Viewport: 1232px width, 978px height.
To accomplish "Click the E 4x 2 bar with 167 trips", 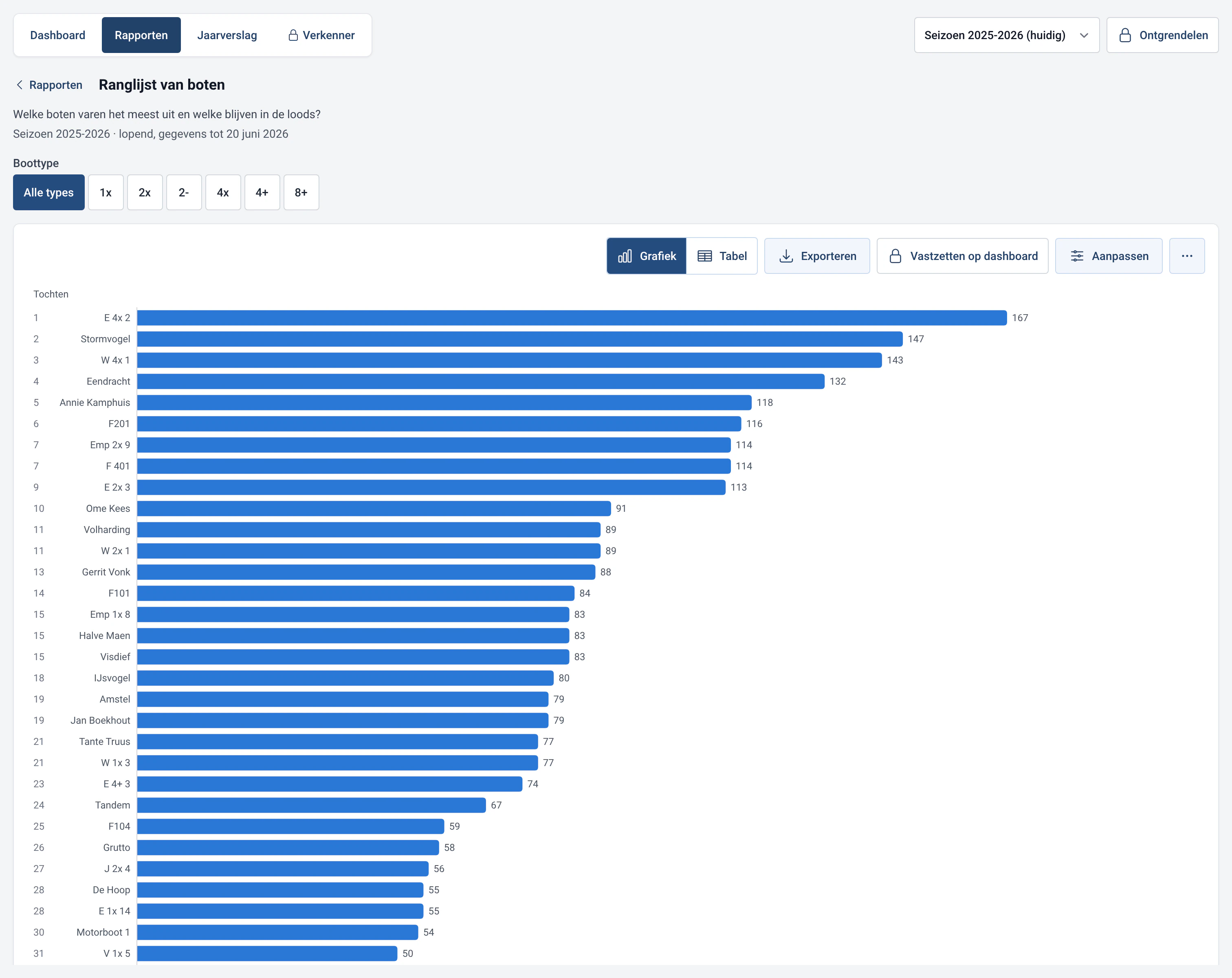I will (572, 318).
